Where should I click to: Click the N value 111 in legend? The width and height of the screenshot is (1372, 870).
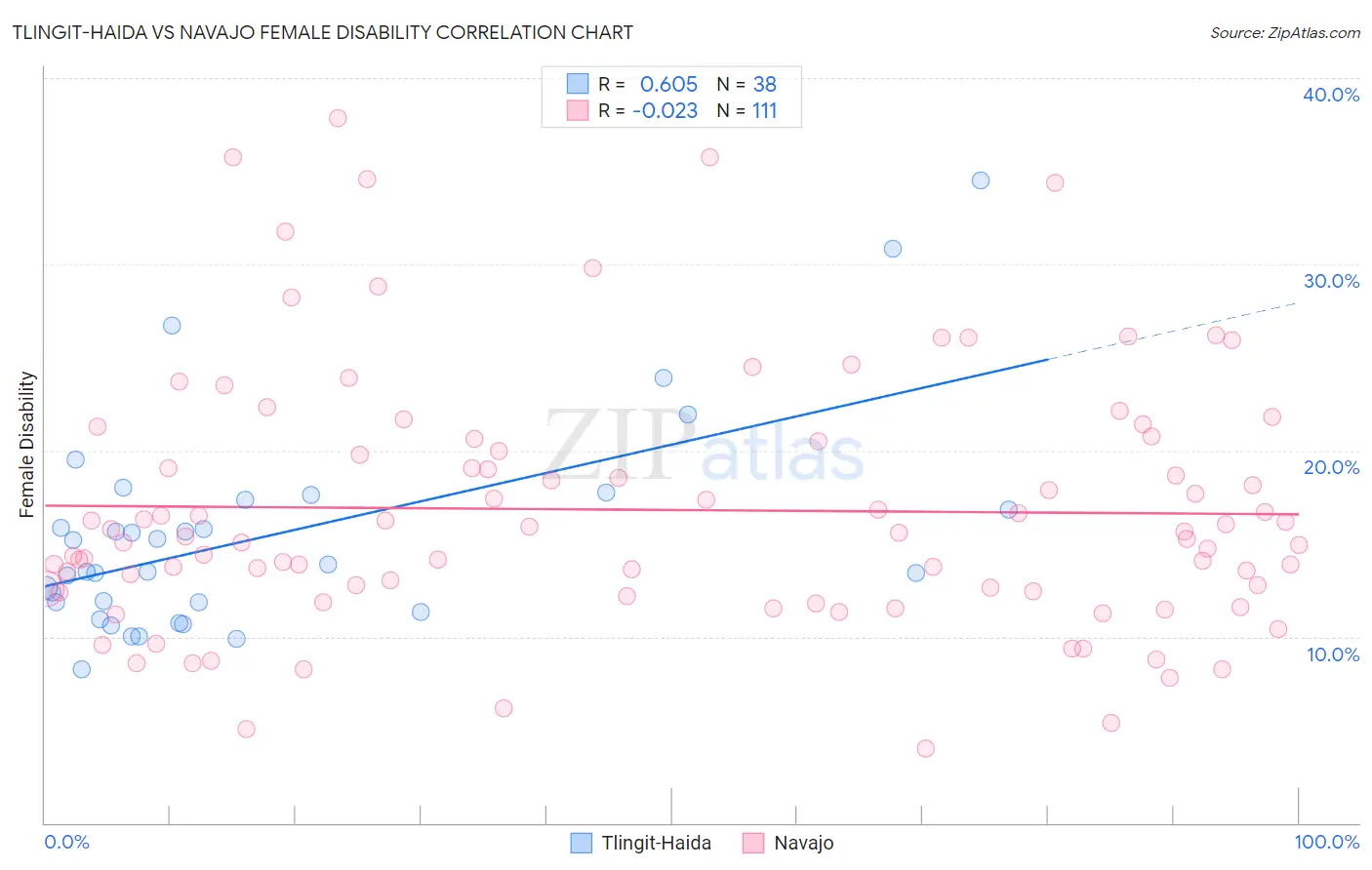pos(764,110)
